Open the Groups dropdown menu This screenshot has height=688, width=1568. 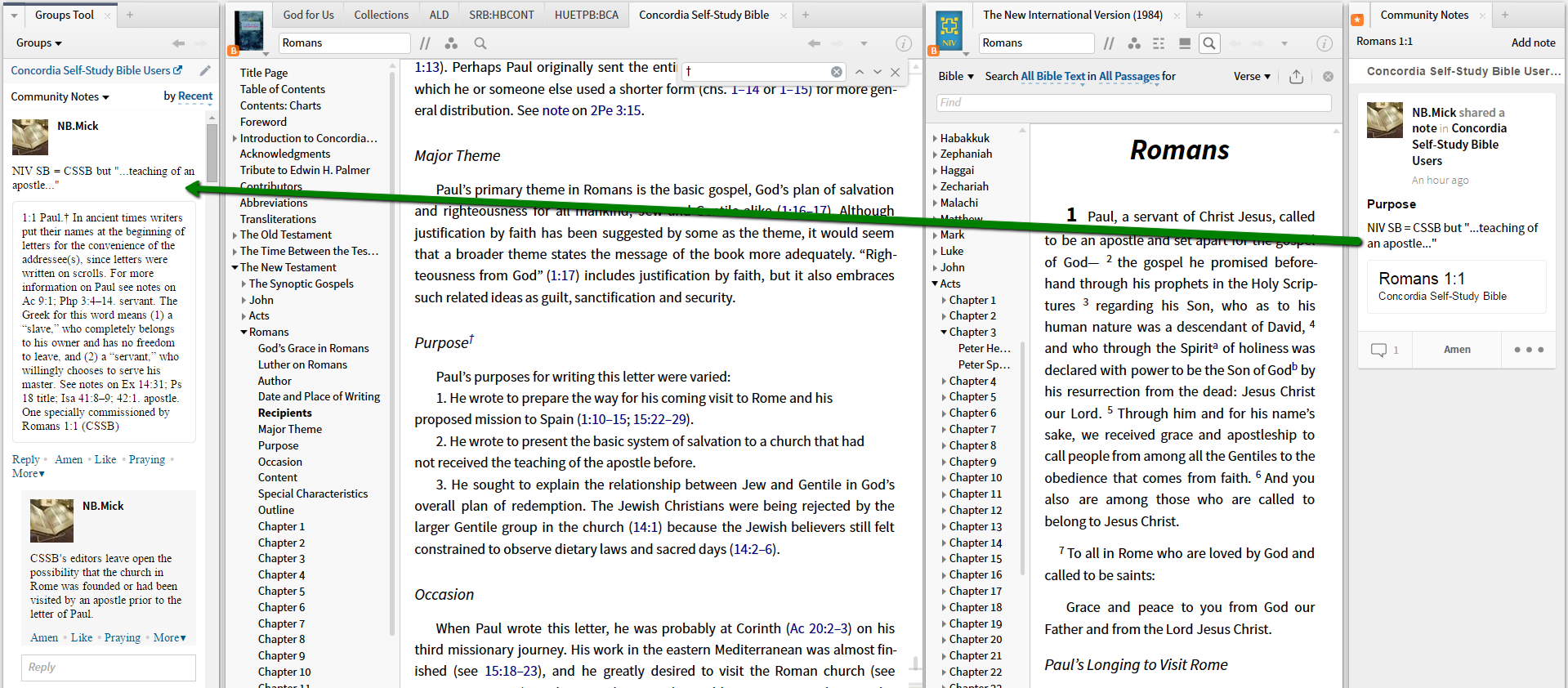coord(39,43)
